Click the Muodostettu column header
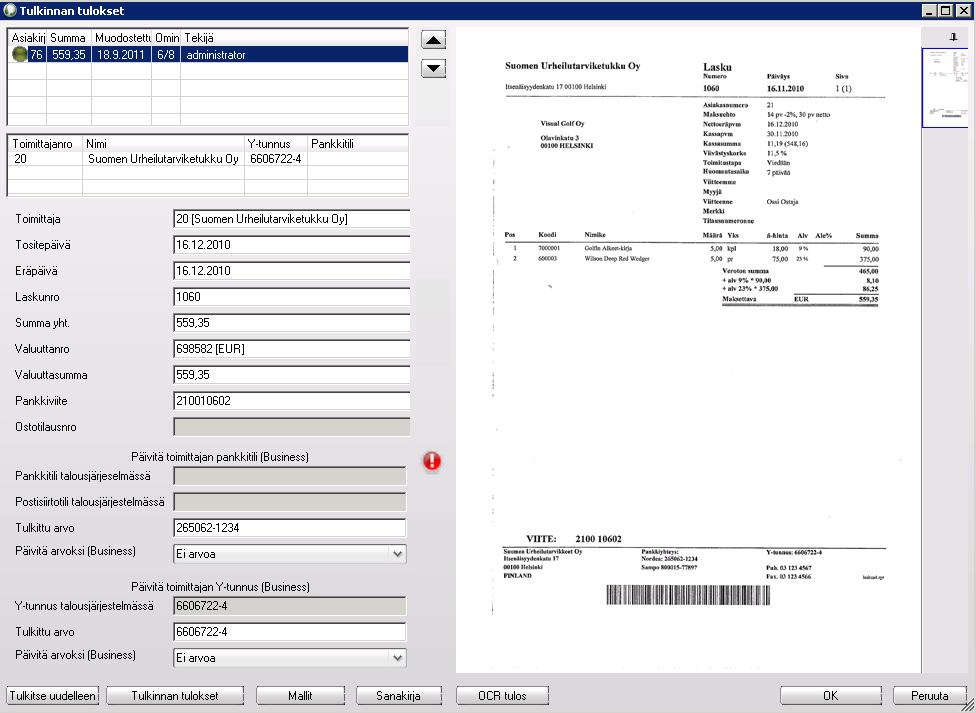The height and width of the screenshot is (713, 976). coord(121,38)
